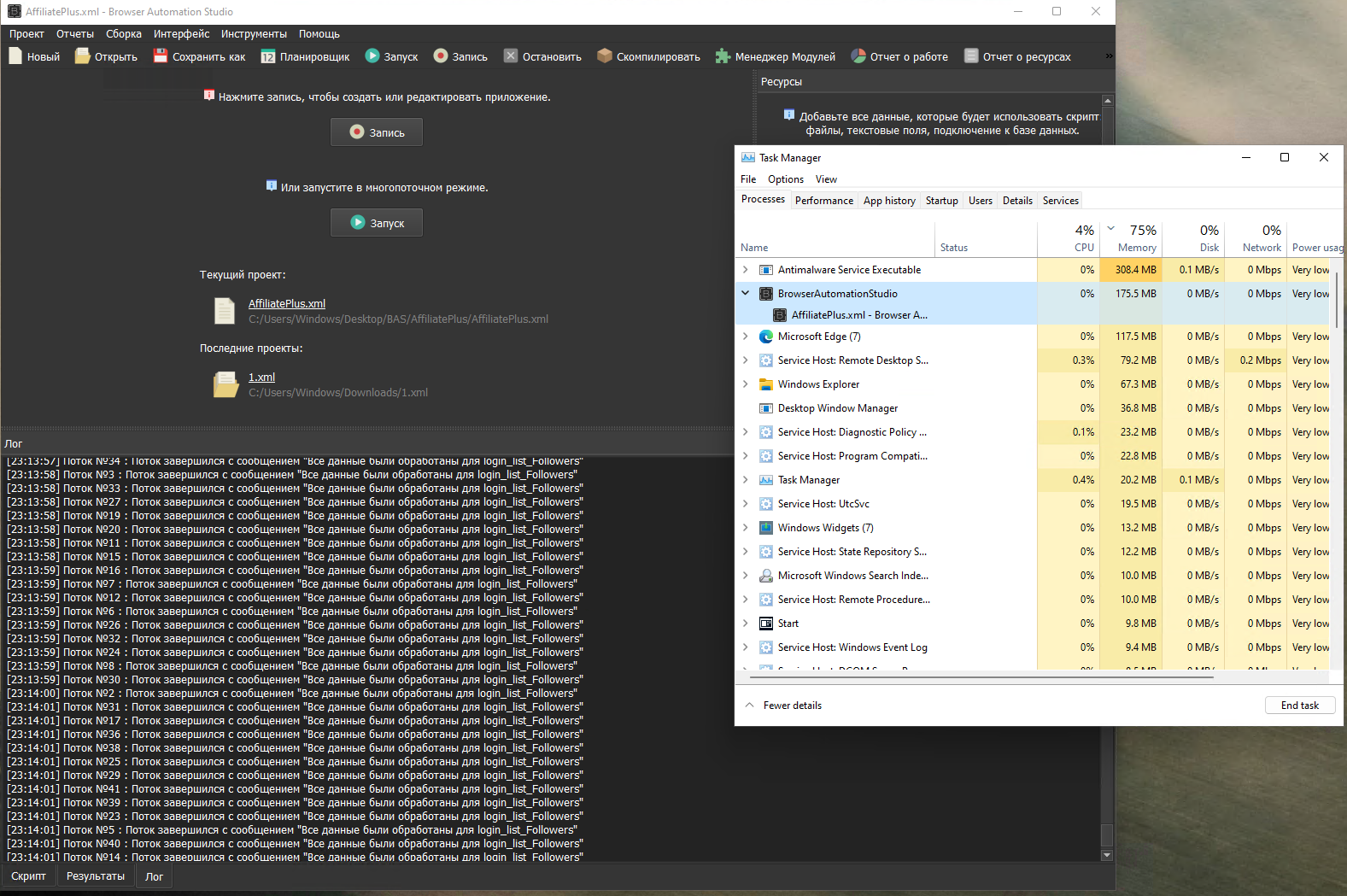Open Менеджер Модулей module manager
This screenshot has height=896, width=1347.
point(723,56)
